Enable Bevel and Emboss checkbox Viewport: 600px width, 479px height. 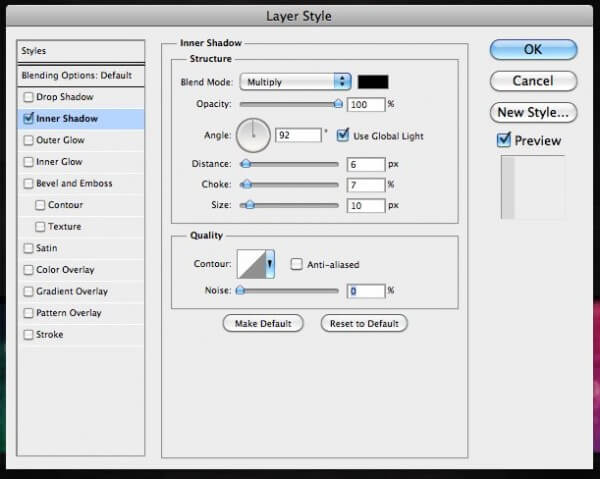(28, 183)
